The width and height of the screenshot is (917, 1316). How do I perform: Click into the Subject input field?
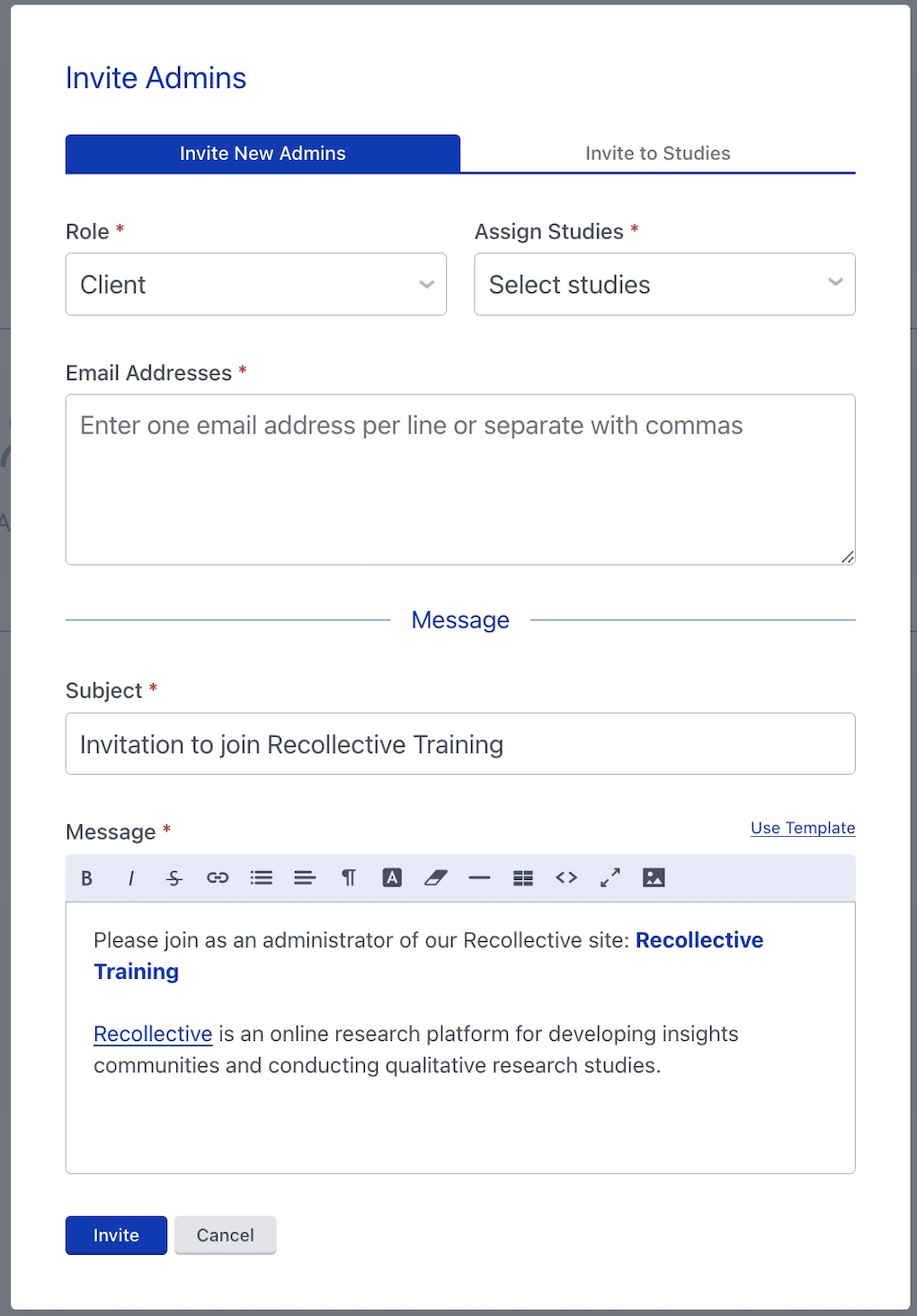(x=460, y=743)
